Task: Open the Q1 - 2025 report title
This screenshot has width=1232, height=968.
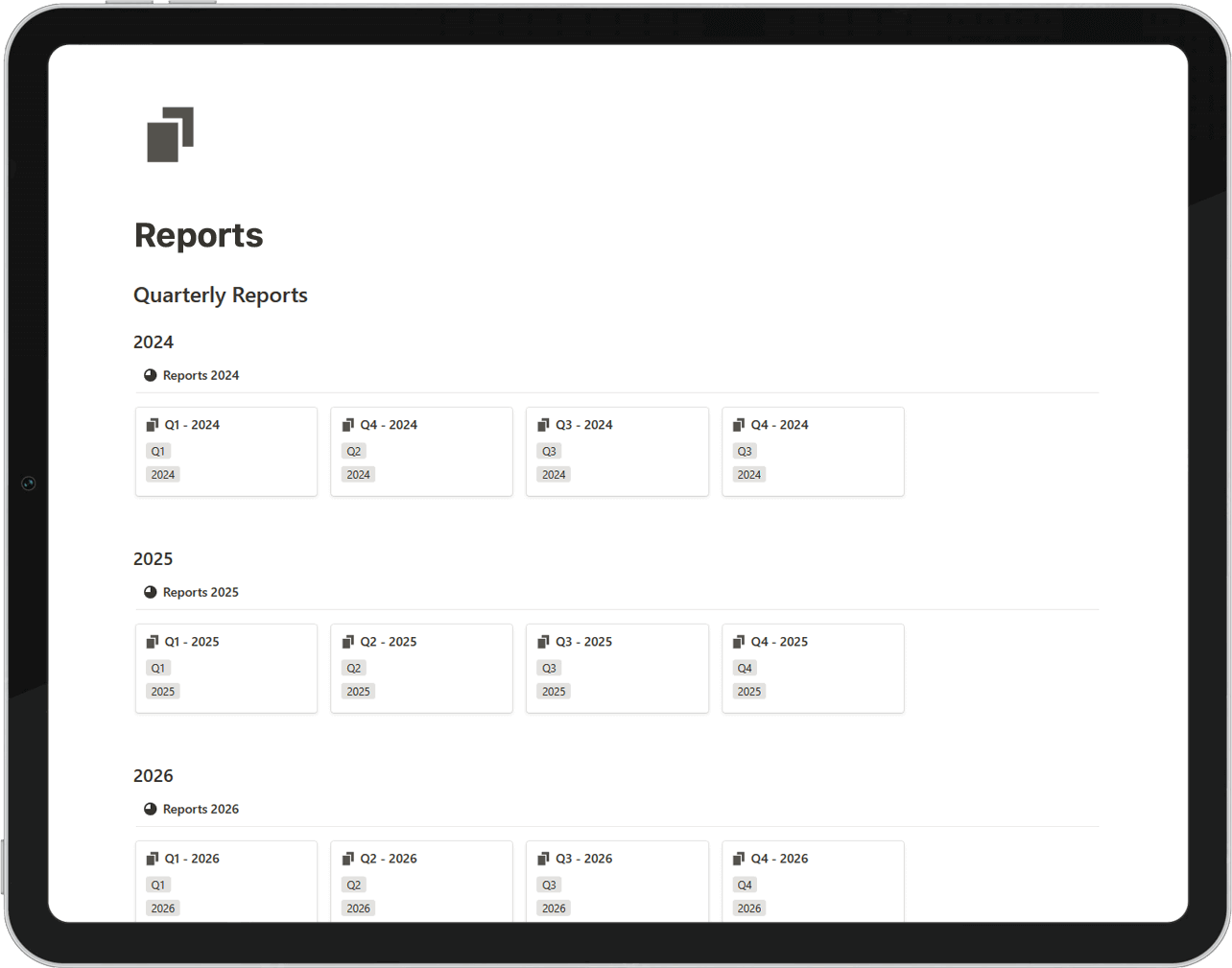Action: pos(192,642)
